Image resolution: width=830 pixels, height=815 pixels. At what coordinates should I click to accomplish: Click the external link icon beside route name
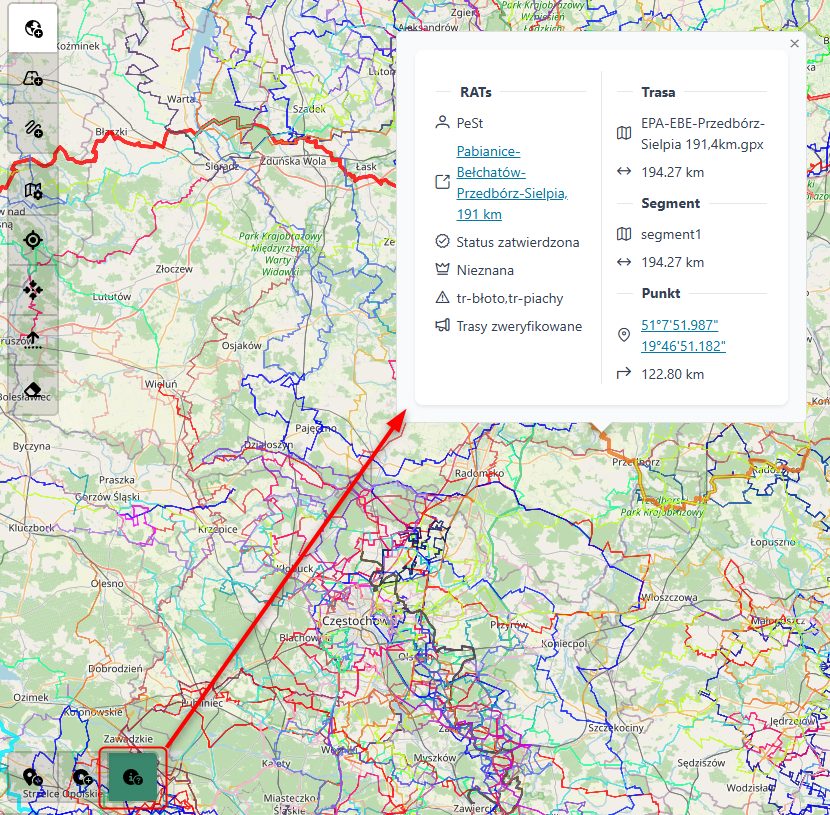[x=442, y=183]
